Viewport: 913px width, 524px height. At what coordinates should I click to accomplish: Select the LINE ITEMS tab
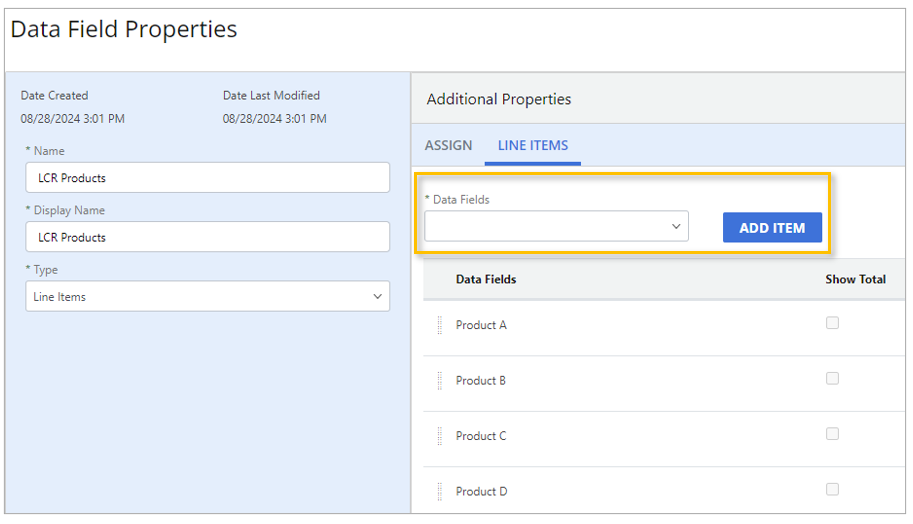(x=533, y=146)
